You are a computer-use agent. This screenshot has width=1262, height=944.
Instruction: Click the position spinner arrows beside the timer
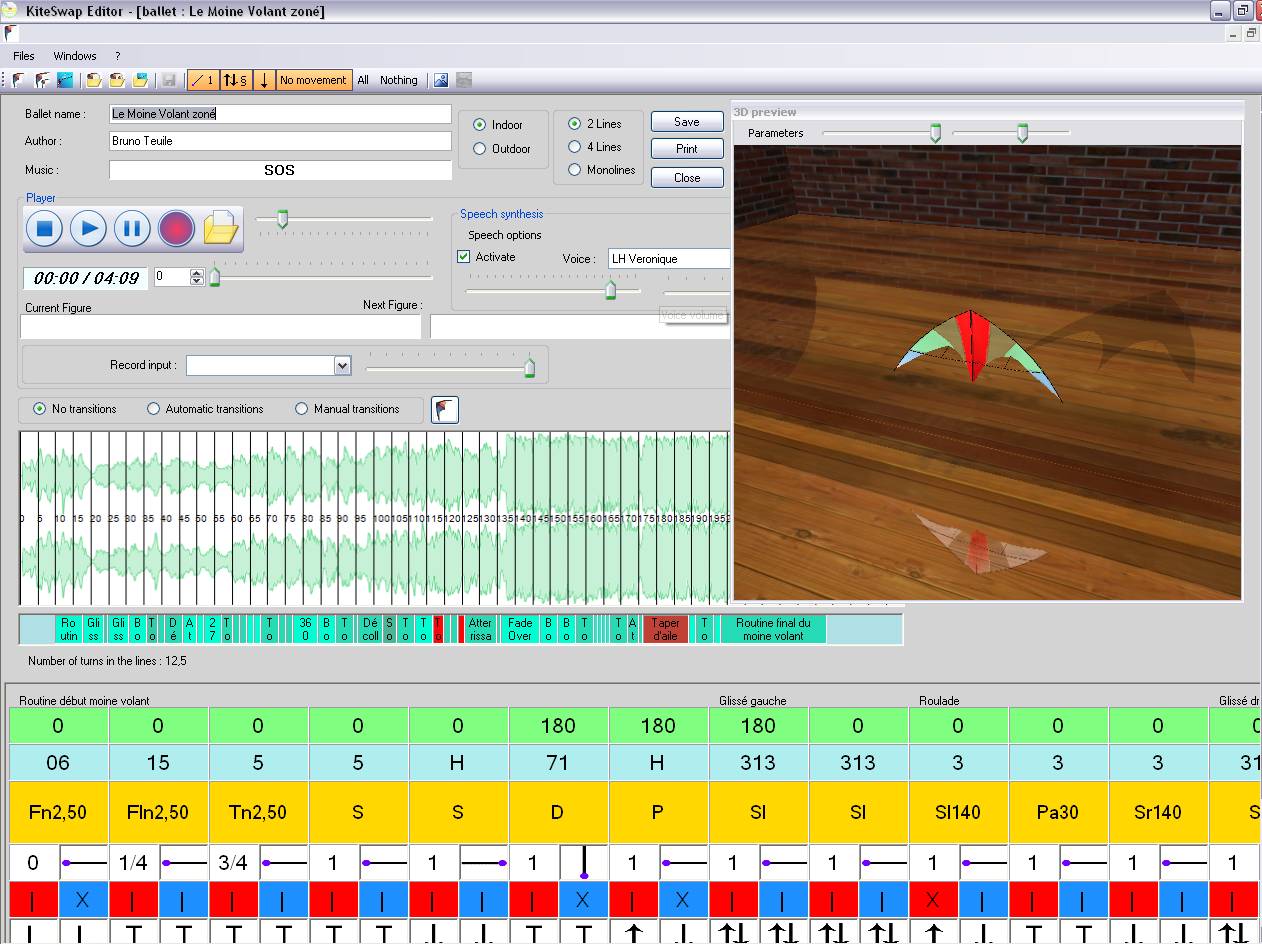197,277
